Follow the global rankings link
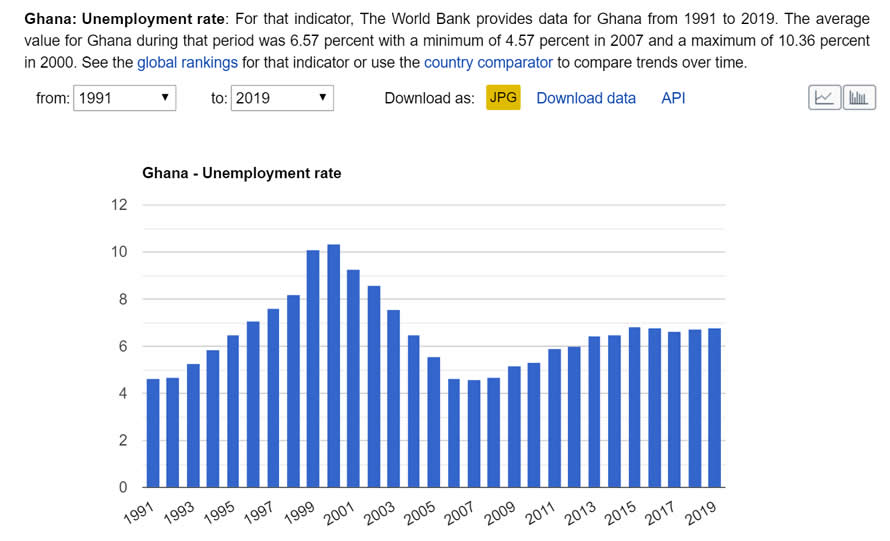Image resolution: width=890 pixels, height=541 pixels. click(x=187, y=62)
